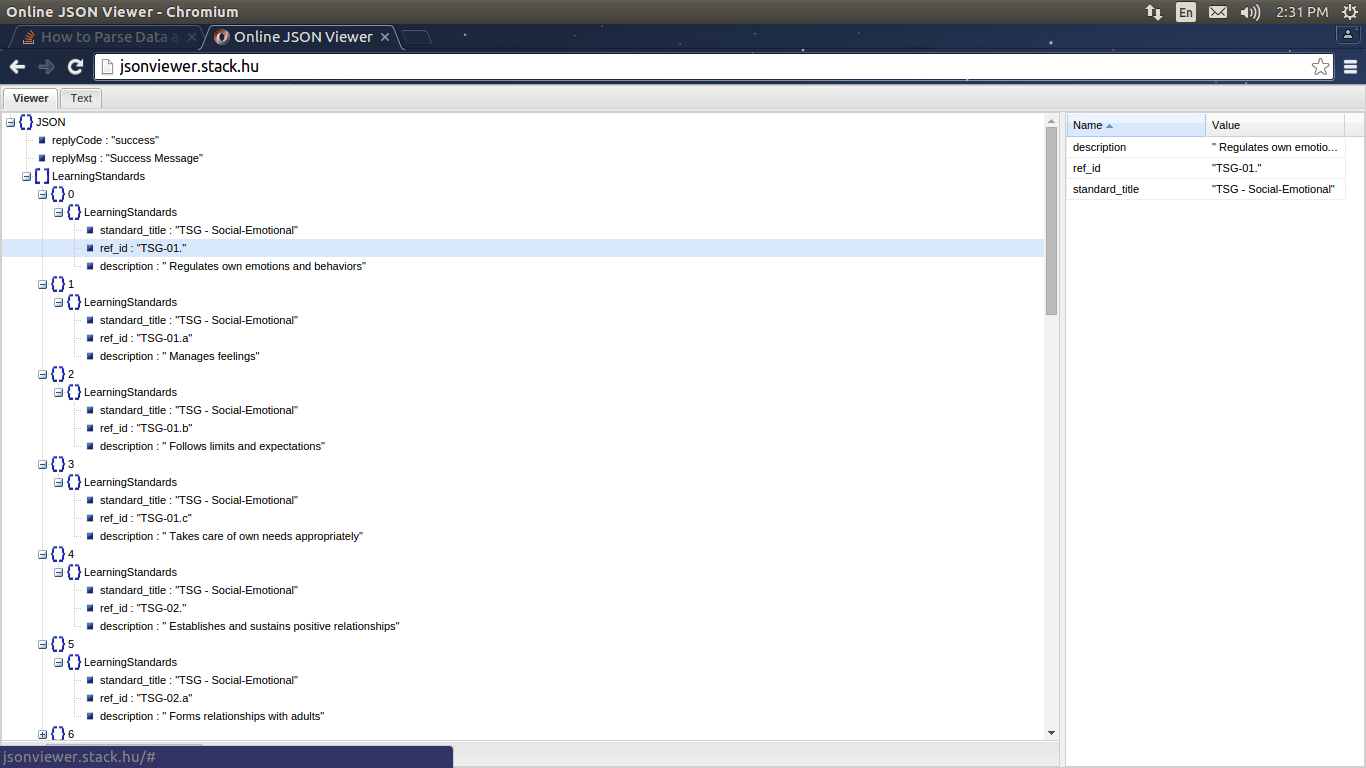Expand array item 6
Viewport: 1366px width, 768px height.
point(43,734)
